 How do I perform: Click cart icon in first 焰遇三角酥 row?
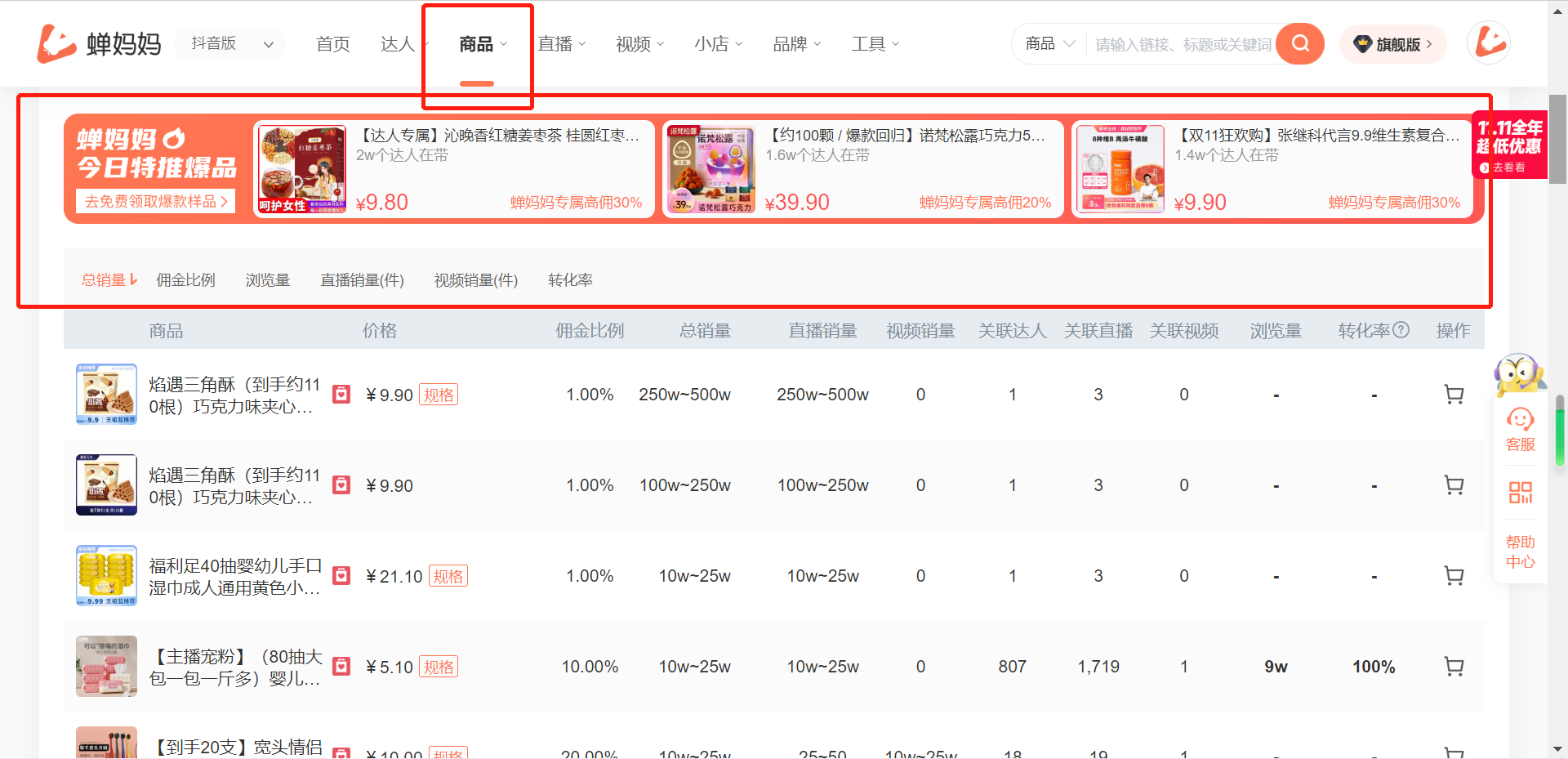pyautogui.click(x=1454, y=395)
